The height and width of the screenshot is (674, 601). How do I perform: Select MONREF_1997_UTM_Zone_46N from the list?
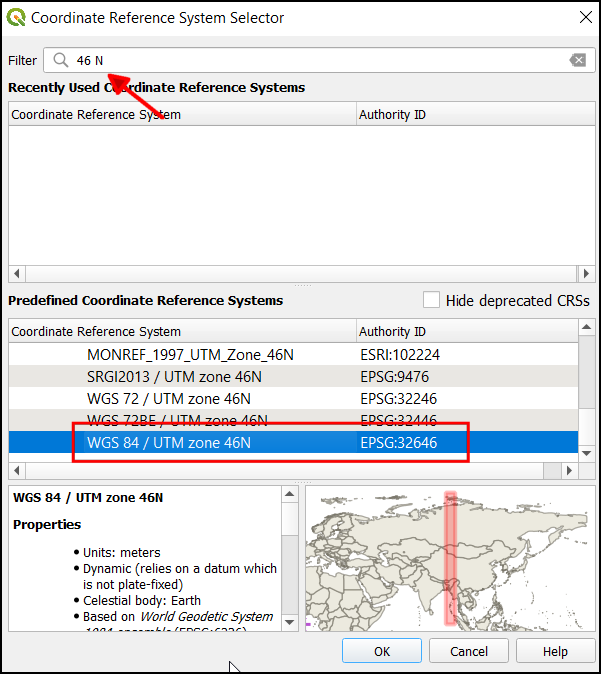click(190, 354)
